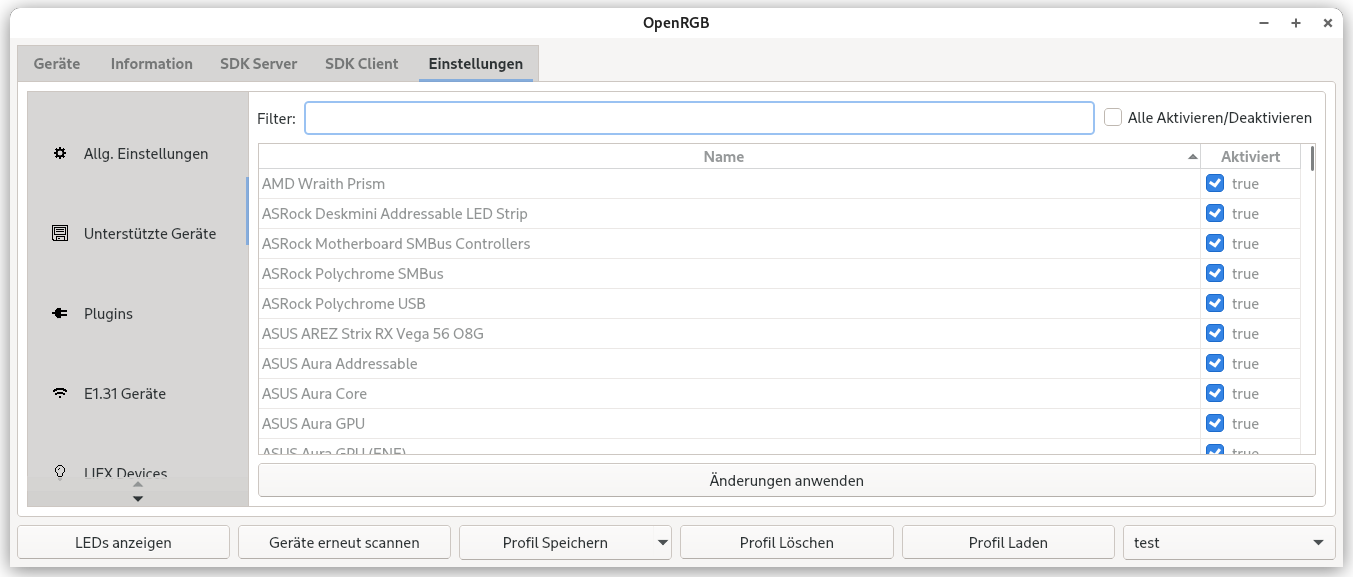Switch to the Geräte tab
The width and height of the screenshot is (1353, 577).
55,63
